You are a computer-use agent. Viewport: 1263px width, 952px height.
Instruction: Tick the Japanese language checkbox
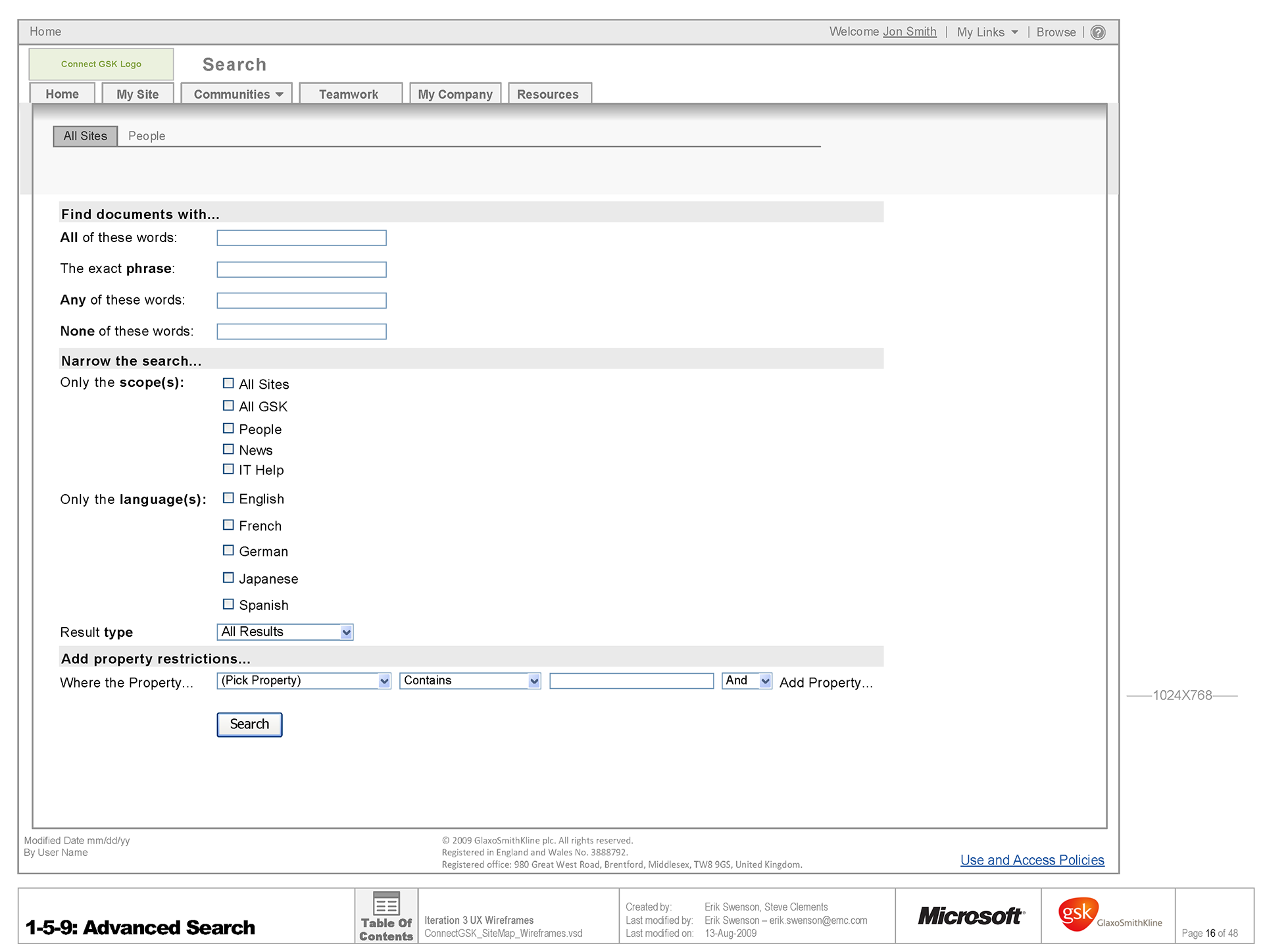(x=228, y=578)
